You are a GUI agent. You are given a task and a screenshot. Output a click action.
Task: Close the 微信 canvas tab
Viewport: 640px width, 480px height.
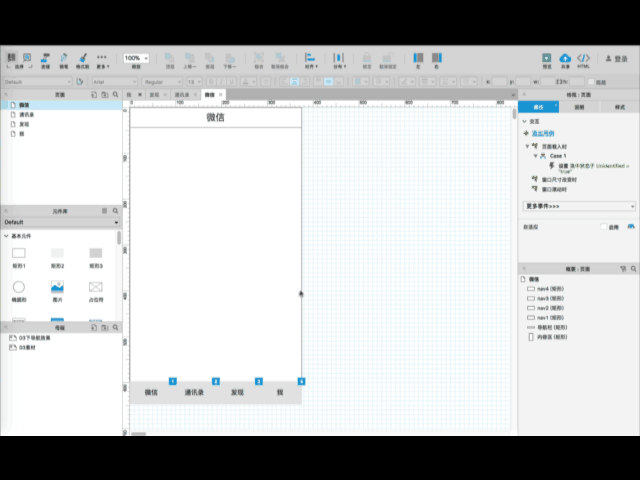tap(221, 95)
